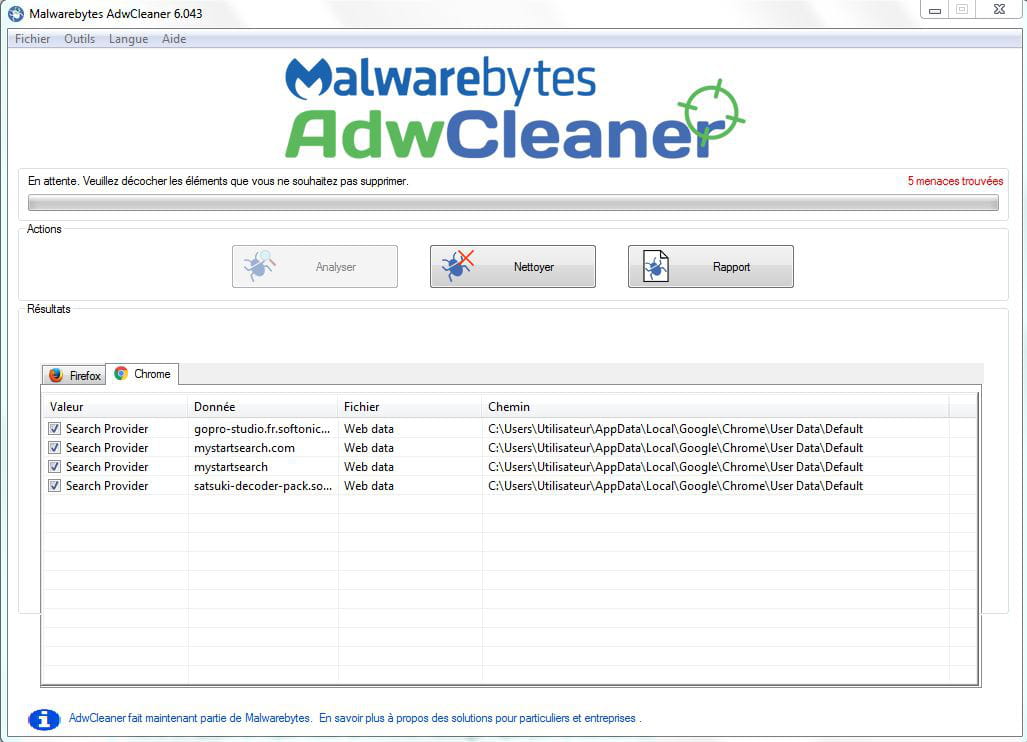This screenshot has width=1027, height=742.
Task: Click the bug document icon on Rapport
Action: [x=656, y=267]
